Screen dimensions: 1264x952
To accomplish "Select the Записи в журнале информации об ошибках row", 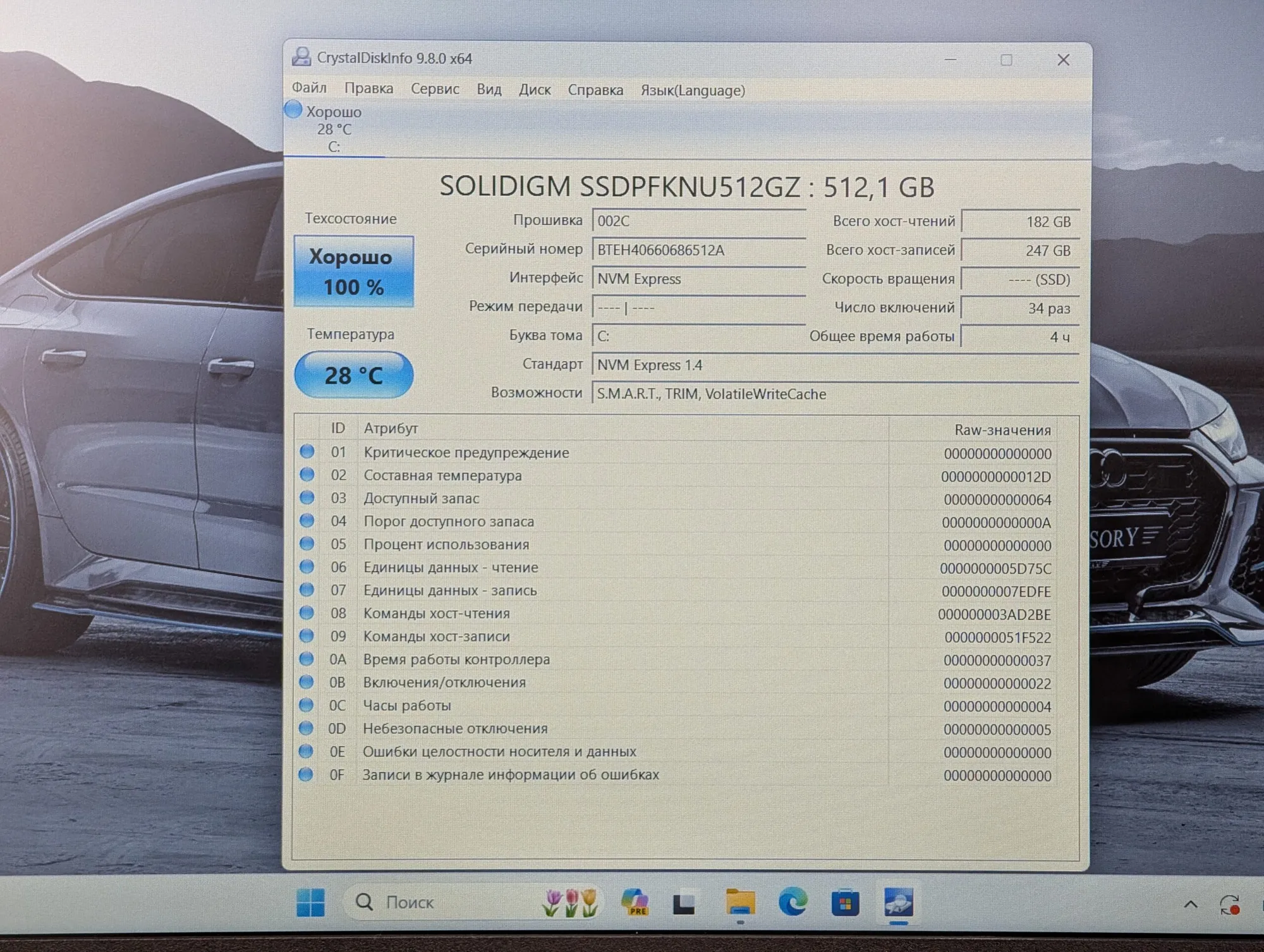I will click(x=676, y=775).
